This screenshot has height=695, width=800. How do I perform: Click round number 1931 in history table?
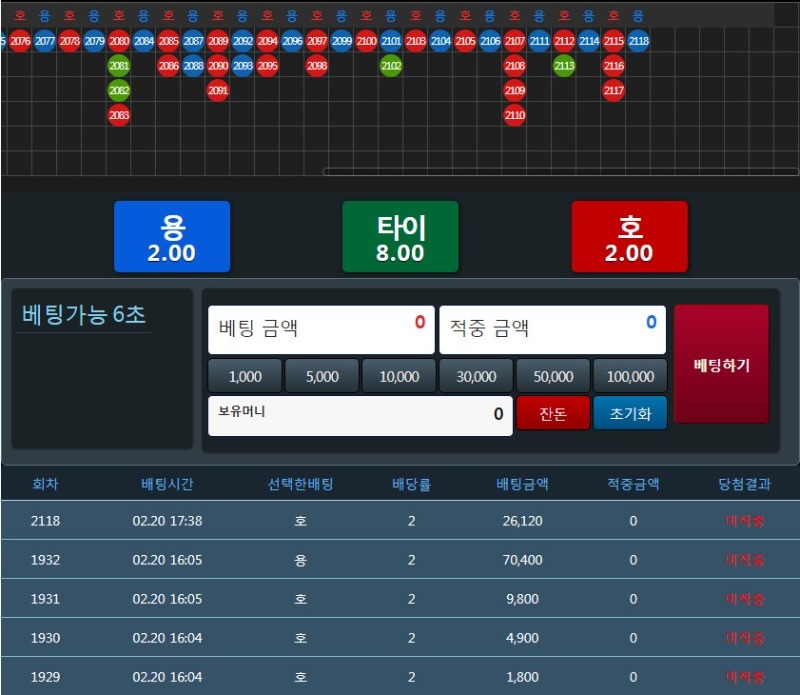pyautogui.click(x=45, y=599)
